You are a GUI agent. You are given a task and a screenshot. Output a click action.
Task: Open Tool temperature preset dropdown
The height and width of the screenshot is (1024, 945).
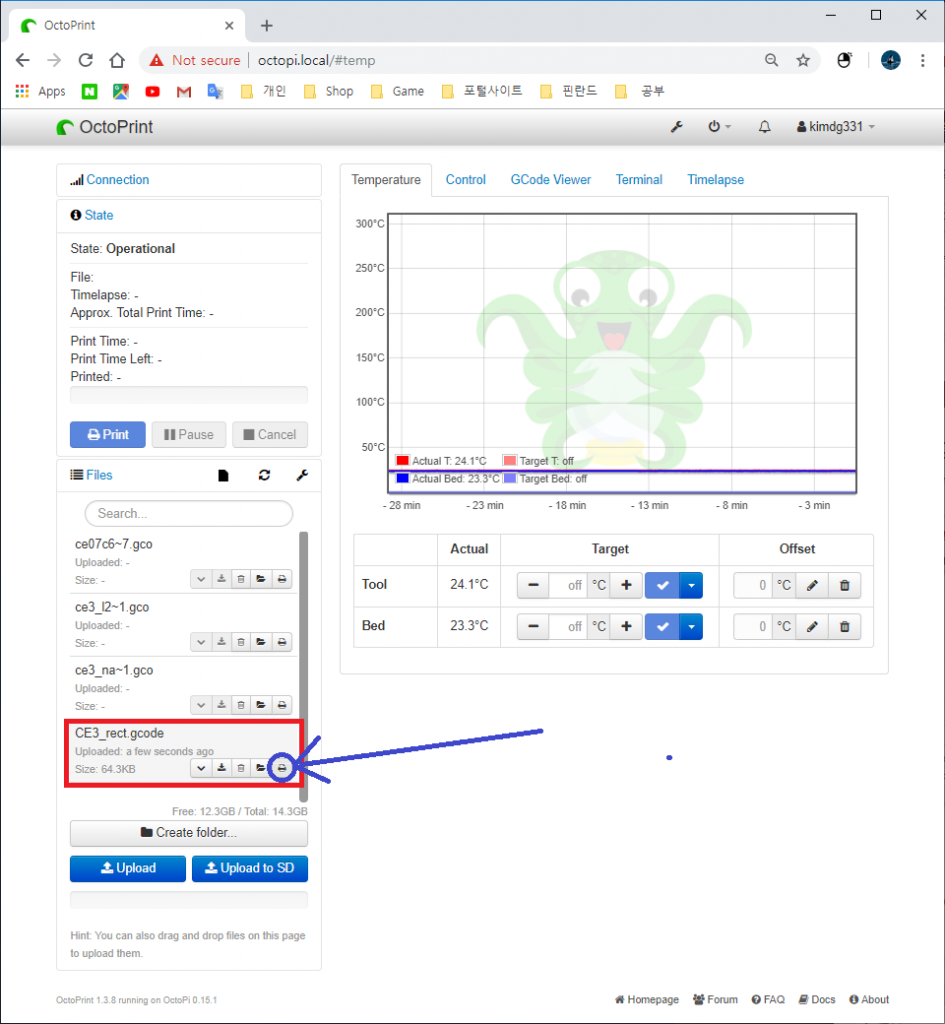[x=691, y=585]
